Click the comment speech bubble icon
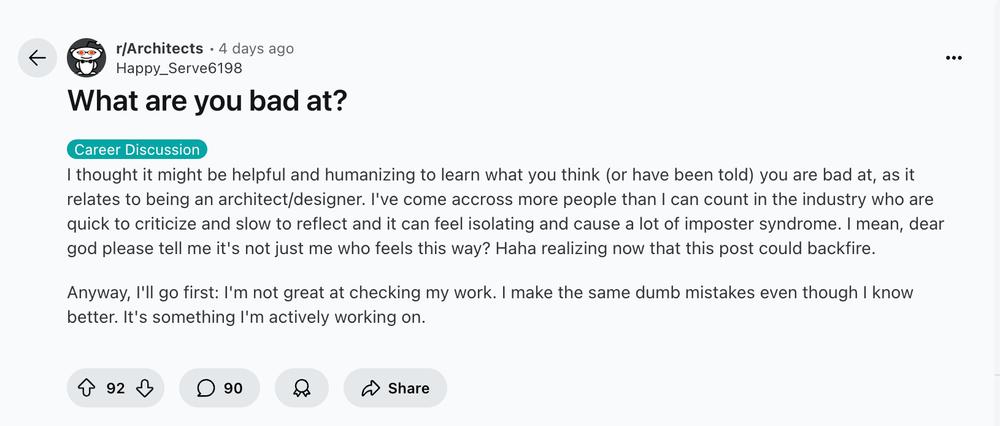Viewport: 1000px width, 426px height. point(206,388)
